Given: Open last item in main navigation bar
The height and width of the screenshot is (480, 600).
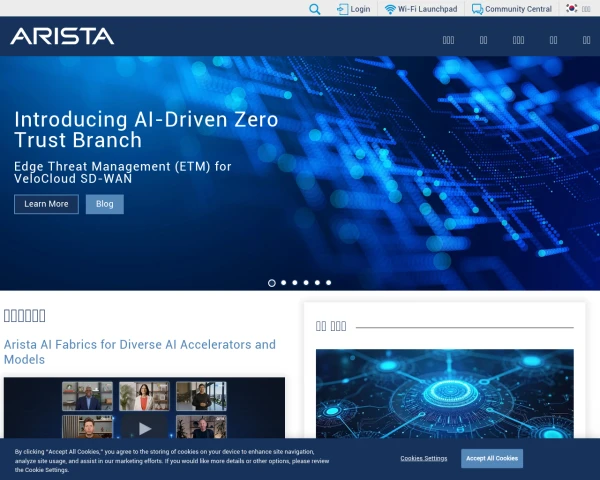Looking at the screenshot, I should 586,40.
